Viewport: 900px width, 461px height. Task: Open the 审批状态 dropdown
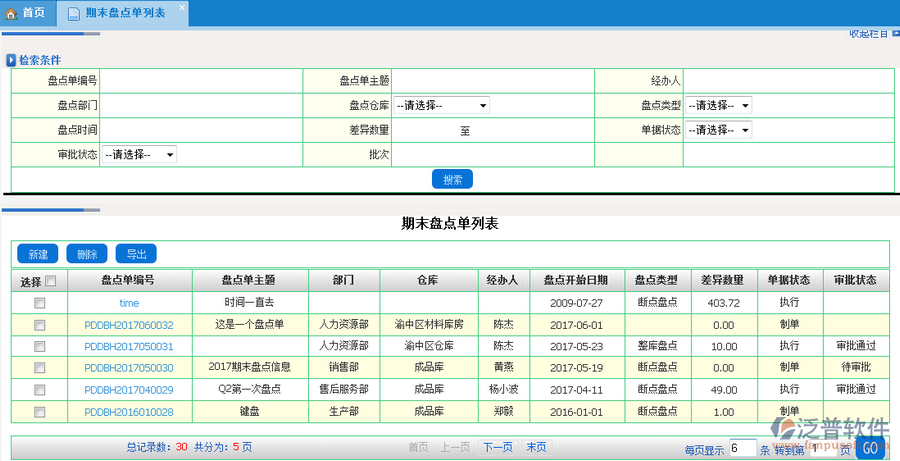pos(138,155)
